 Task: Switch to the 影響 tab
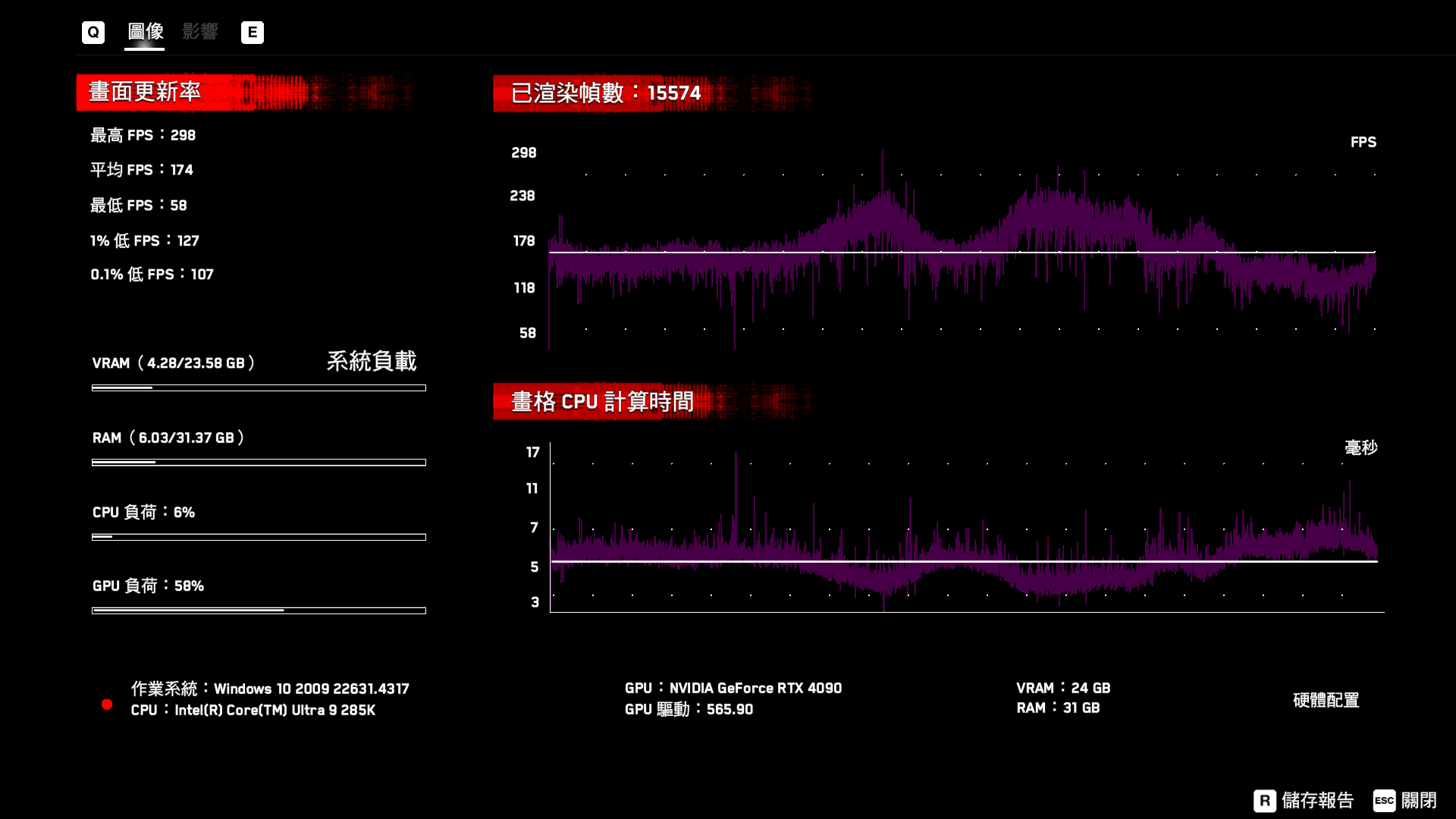click(199, 32)
